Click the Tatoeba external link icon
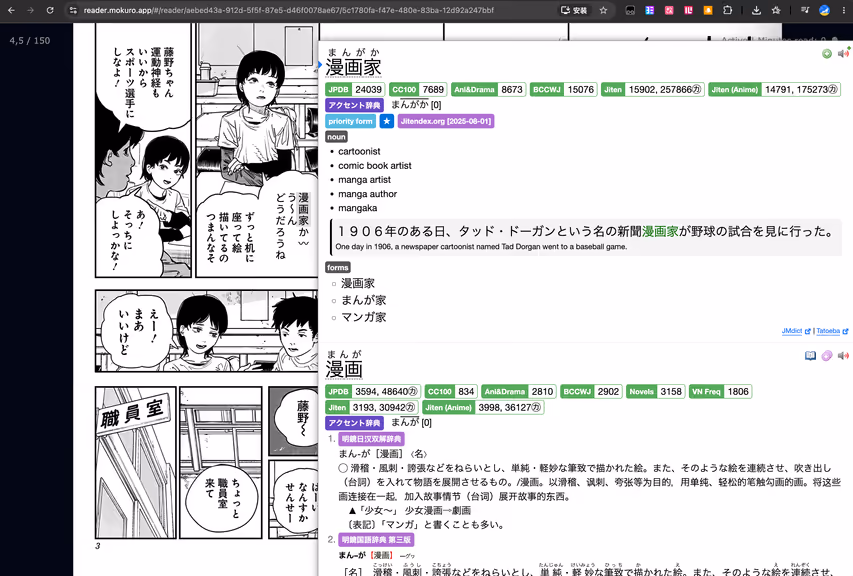Image resolution: width=853 pixels, height=576 pixels. [x=845, y=331]
